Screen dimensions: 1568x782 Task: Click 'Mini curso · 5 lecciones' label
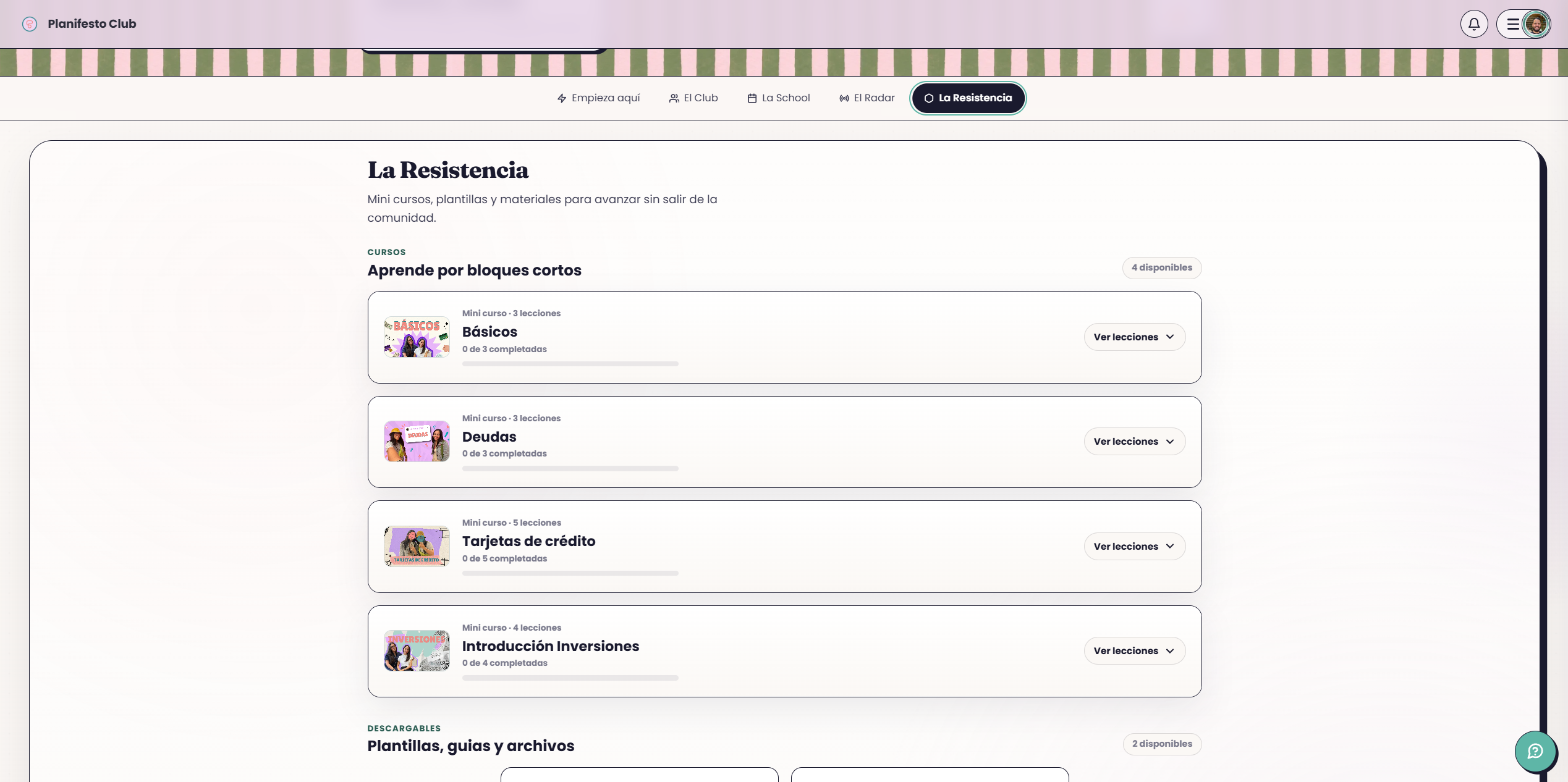512,523
